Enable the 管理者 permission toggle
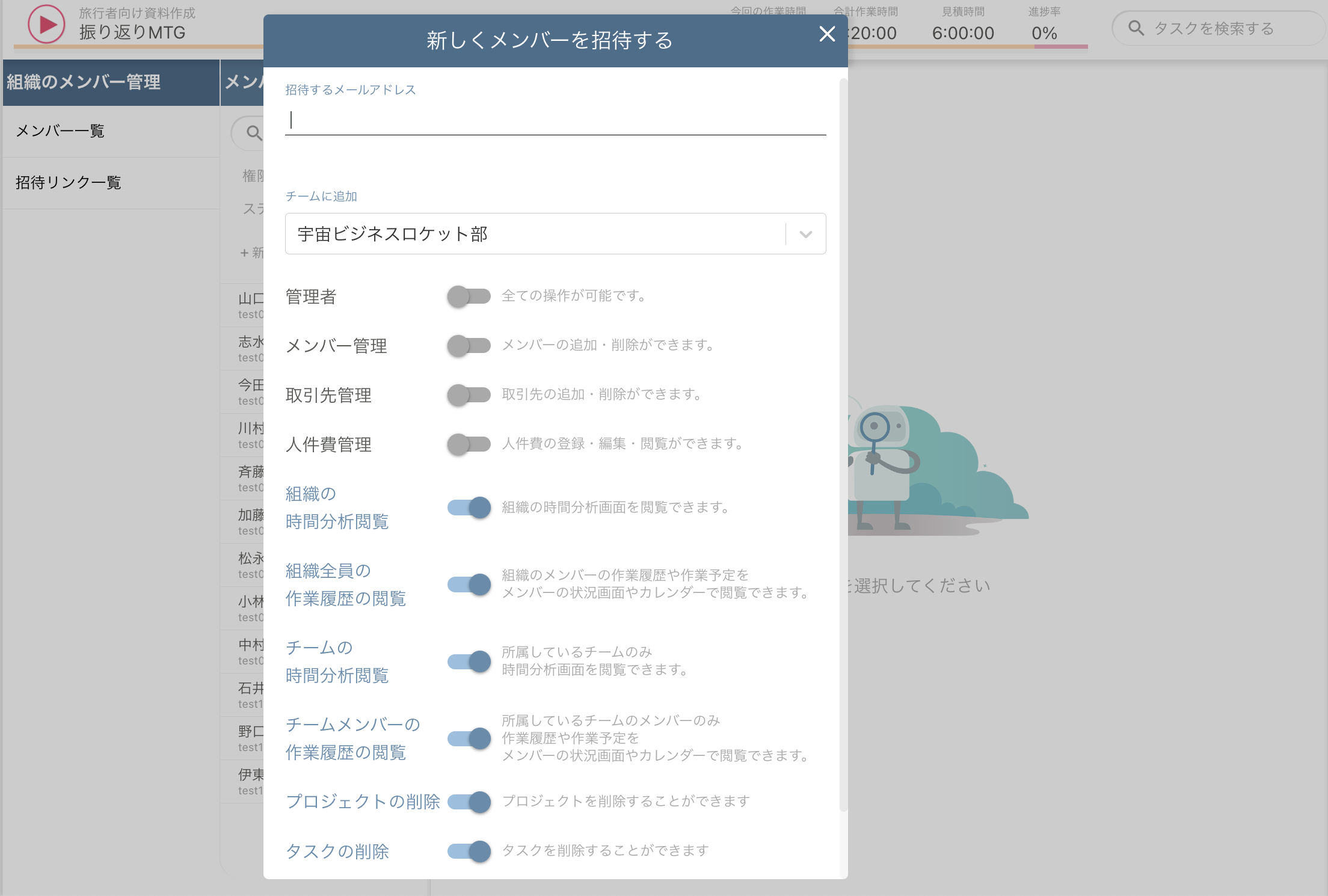Screen dimensions: 1328x896 pyautogui.click(x=469, y=296)
